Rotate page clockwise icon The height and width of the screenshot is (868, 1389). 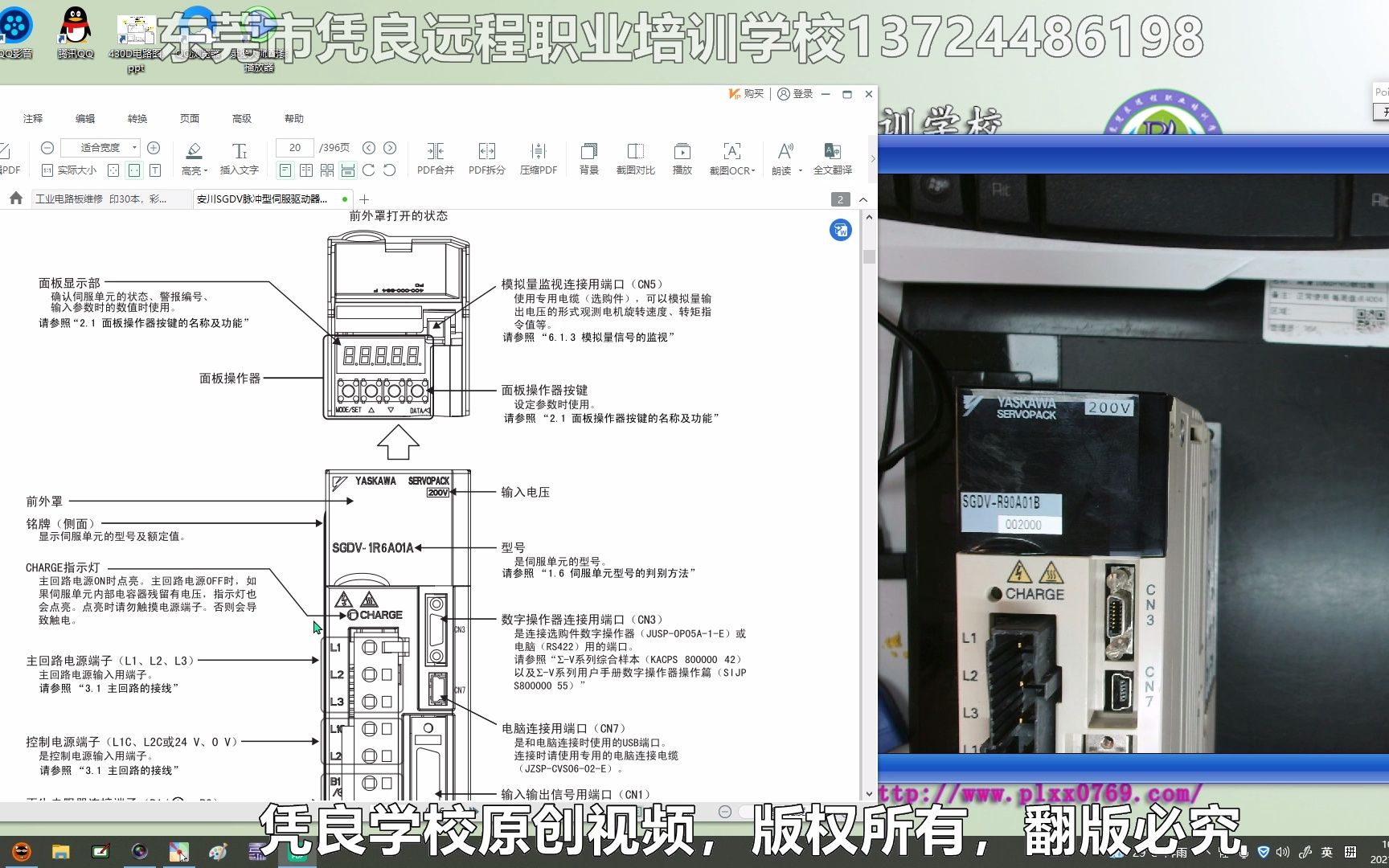tap(369, 170)
